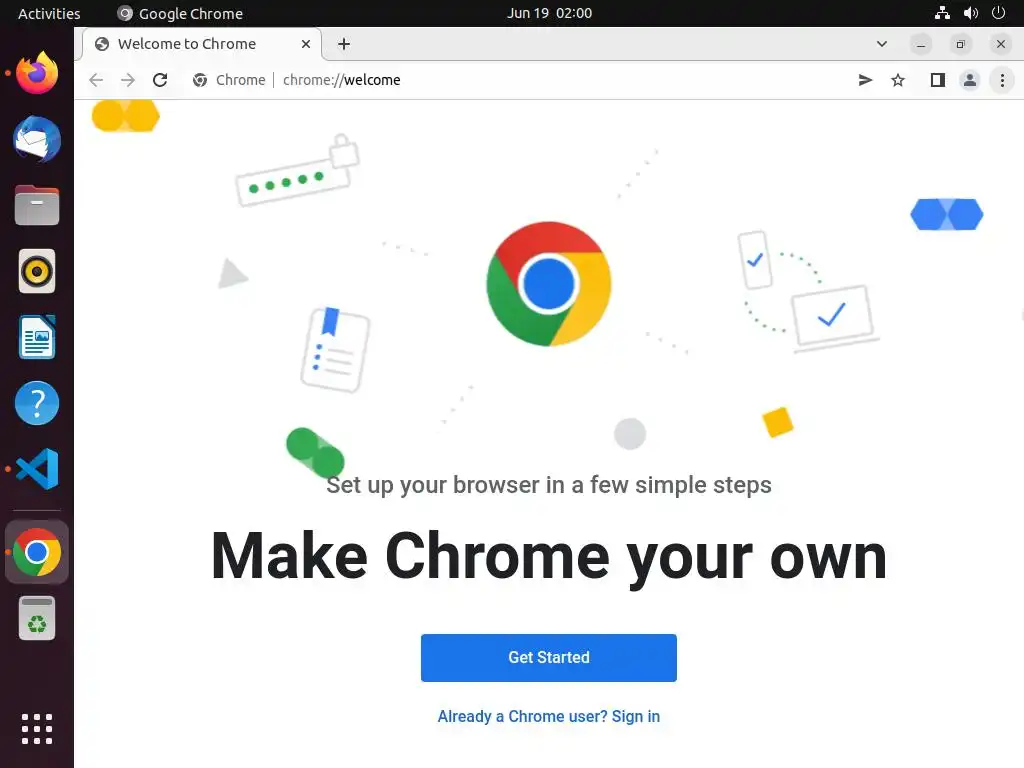The width and height of the screenshot is (1024, 768).
Task: Click the 'Set up your browser in a few simple steps' text
Action: click(x=549, y=485)
